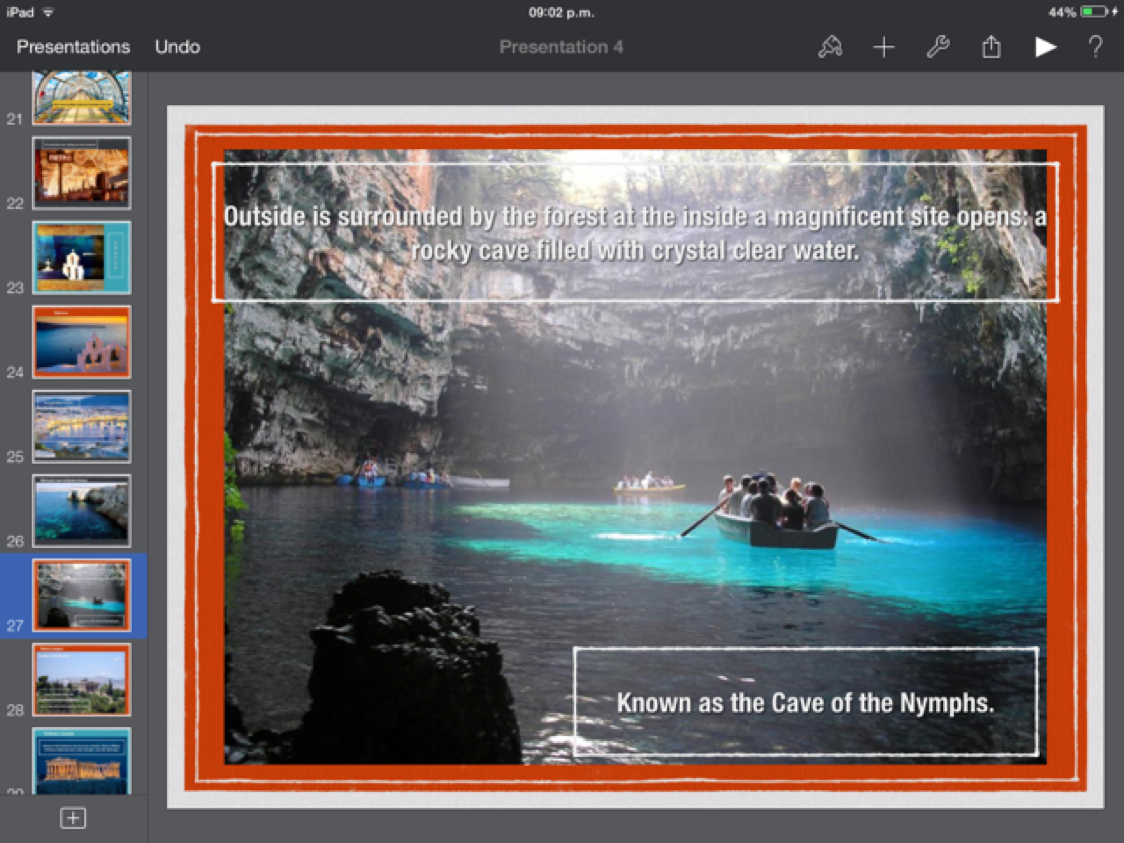Select the 'Outside is surrounded' text box
Image resolution: width=1124 pixels, height=843 pixels.
coord(635,232)
